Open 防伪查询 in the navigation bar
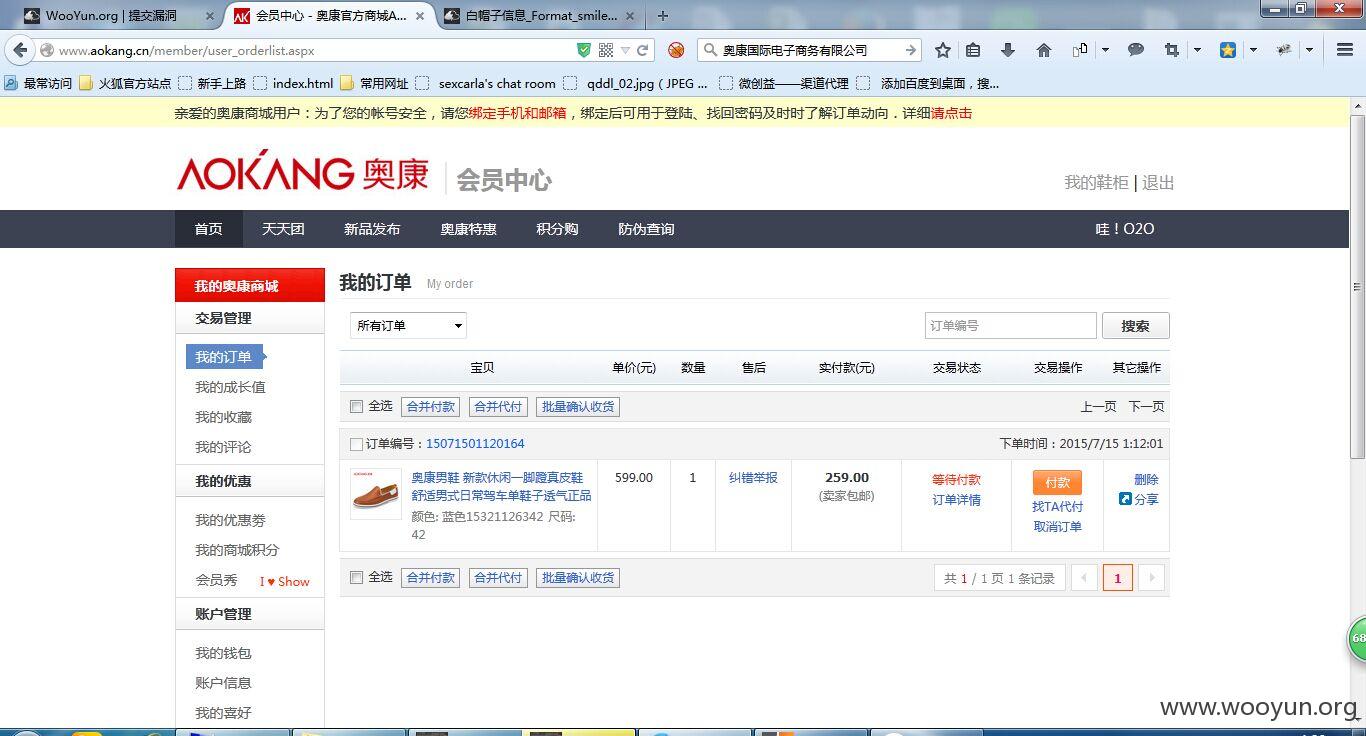 click(646, 229)
